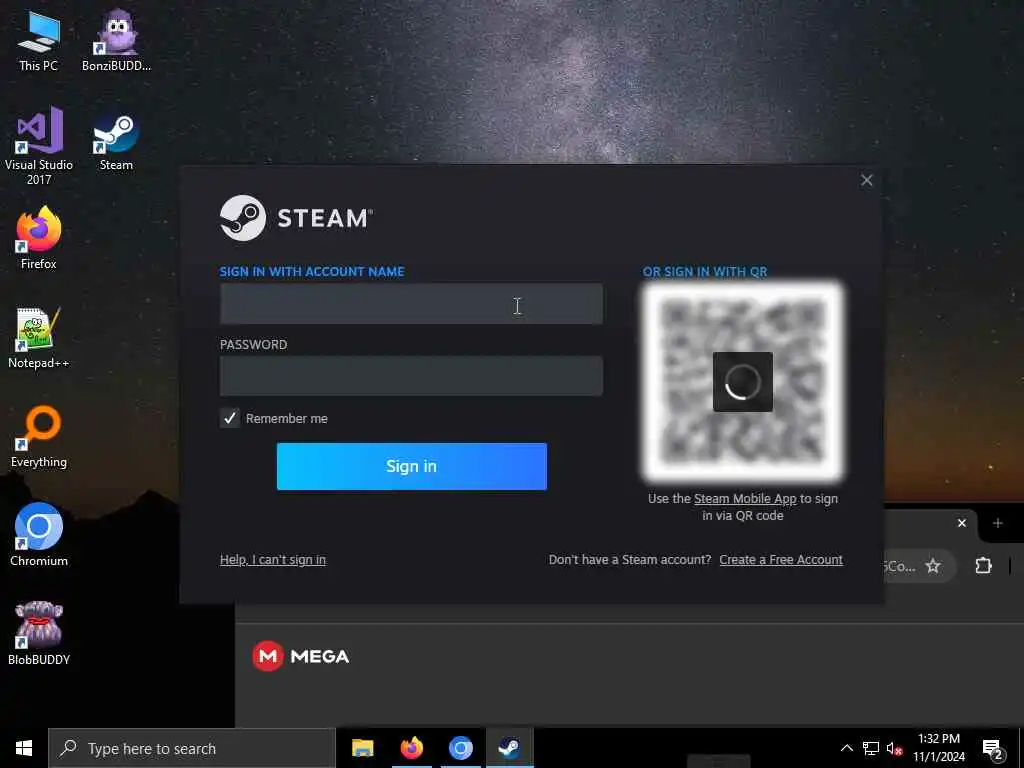
Task: Open Help, I can't sign in link
Action: tap(273, 560)
